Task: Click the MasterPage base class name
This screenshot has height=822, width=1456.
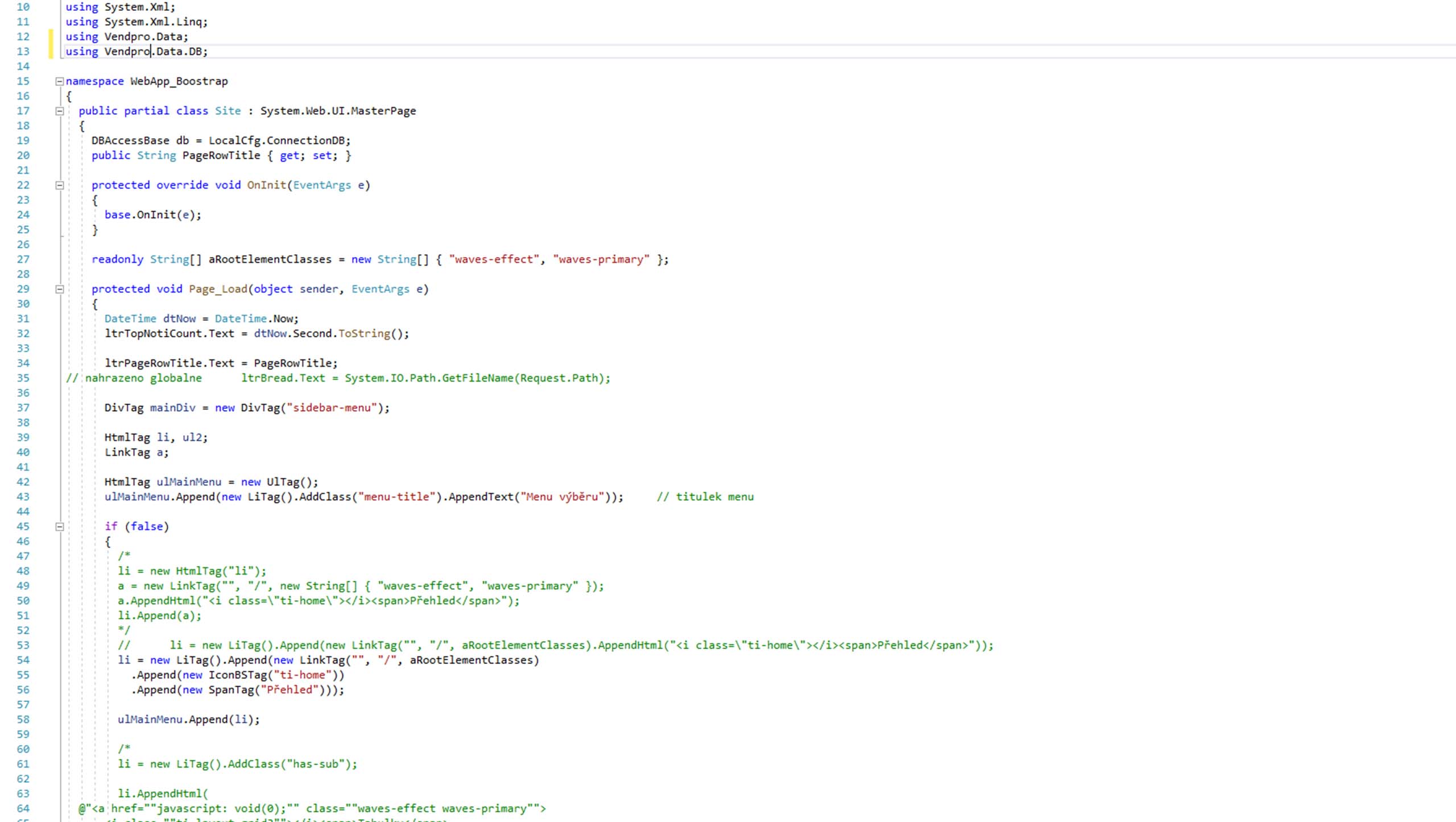Action: pos(383,111)
